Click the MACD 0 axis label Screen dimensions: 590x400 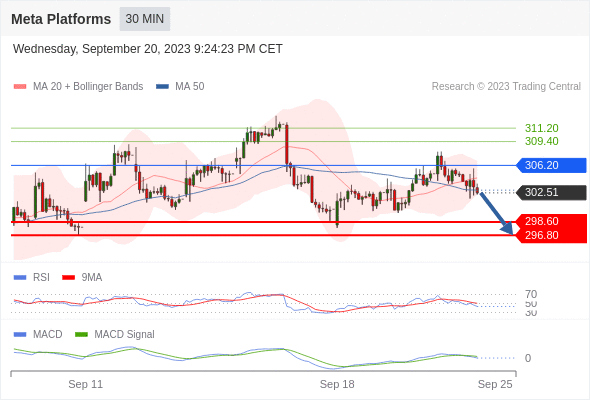(528, 358)
